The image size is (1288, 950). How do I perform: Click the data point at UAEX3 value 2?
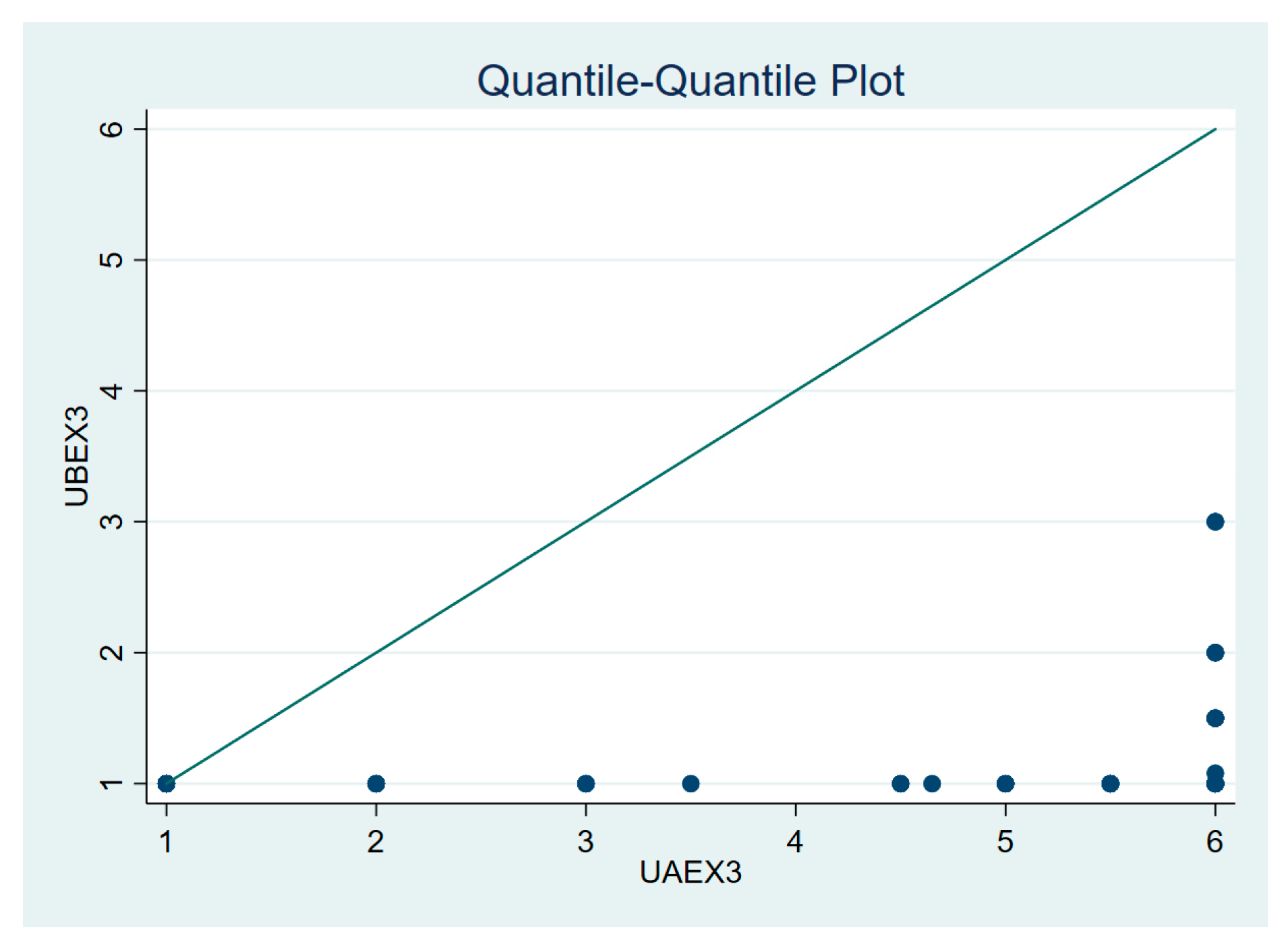376,783
